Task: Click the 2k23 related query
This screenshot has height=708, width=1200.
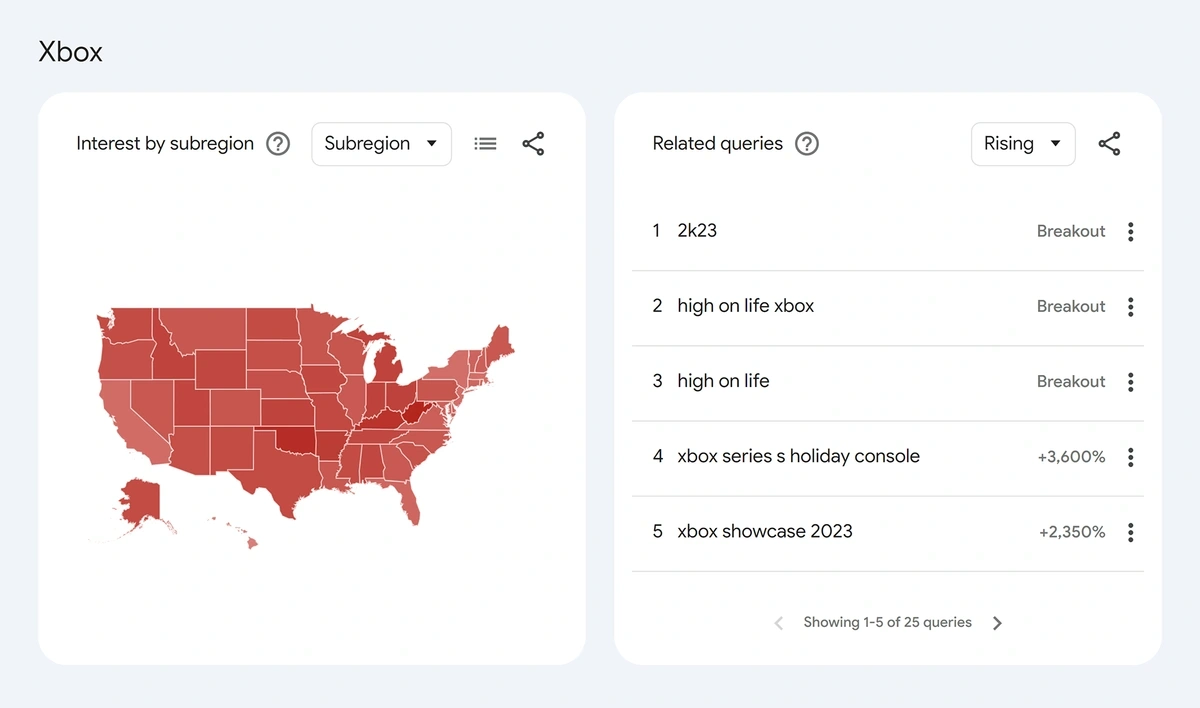Action: point(697,231)
